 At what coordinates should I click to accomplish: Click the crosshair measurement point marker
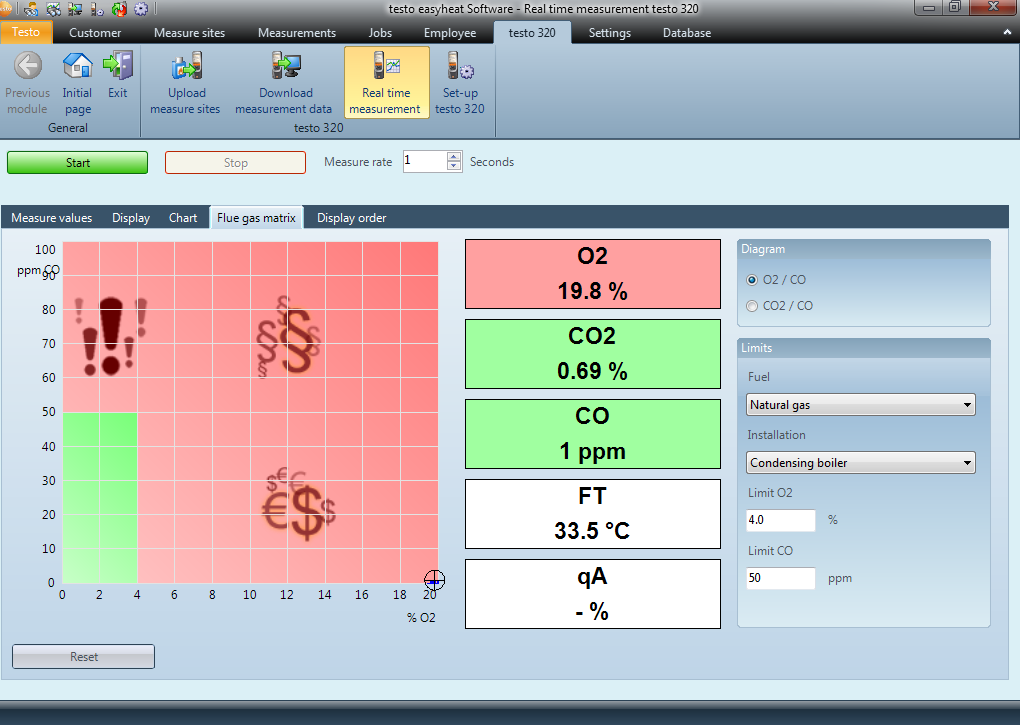[x=435, y=580]
